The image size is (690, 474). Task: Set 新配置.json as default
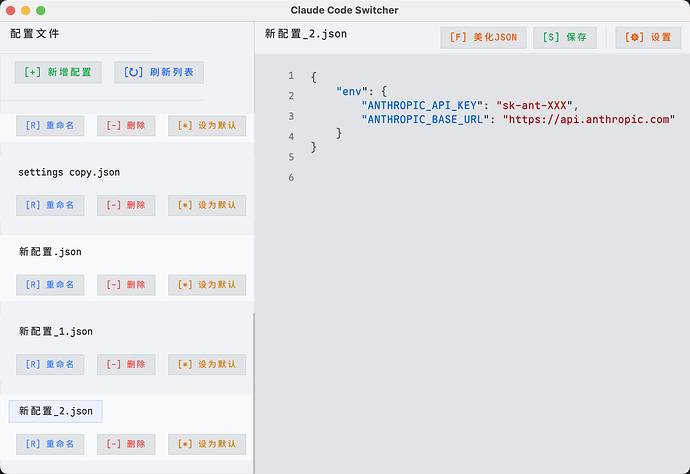point(207,285)
